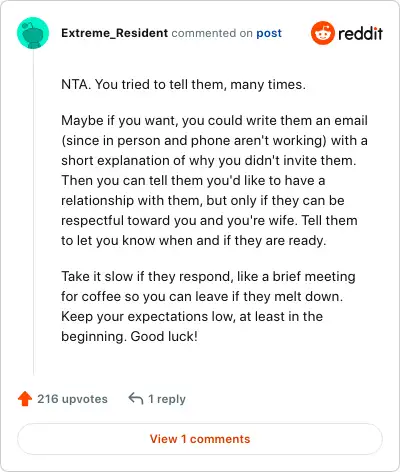Collapse the comment using vertical thread line
This screenshot has width=400, height=472.
click(33, 212)
